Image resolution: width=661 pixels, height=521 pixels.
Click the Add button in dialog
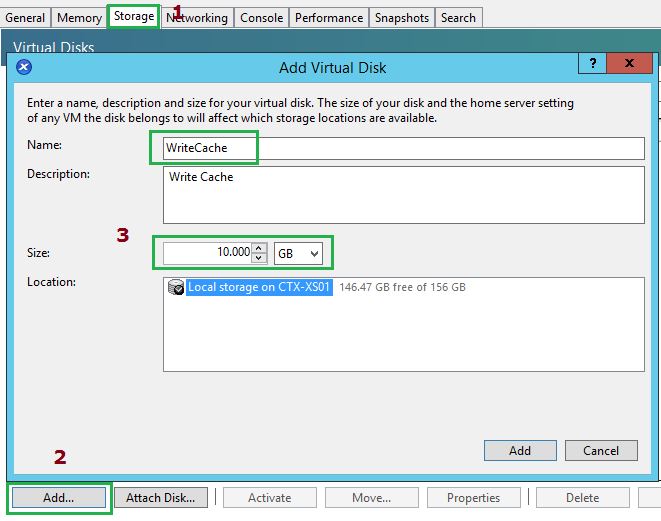pyautogui.click(x=520, y=450)
